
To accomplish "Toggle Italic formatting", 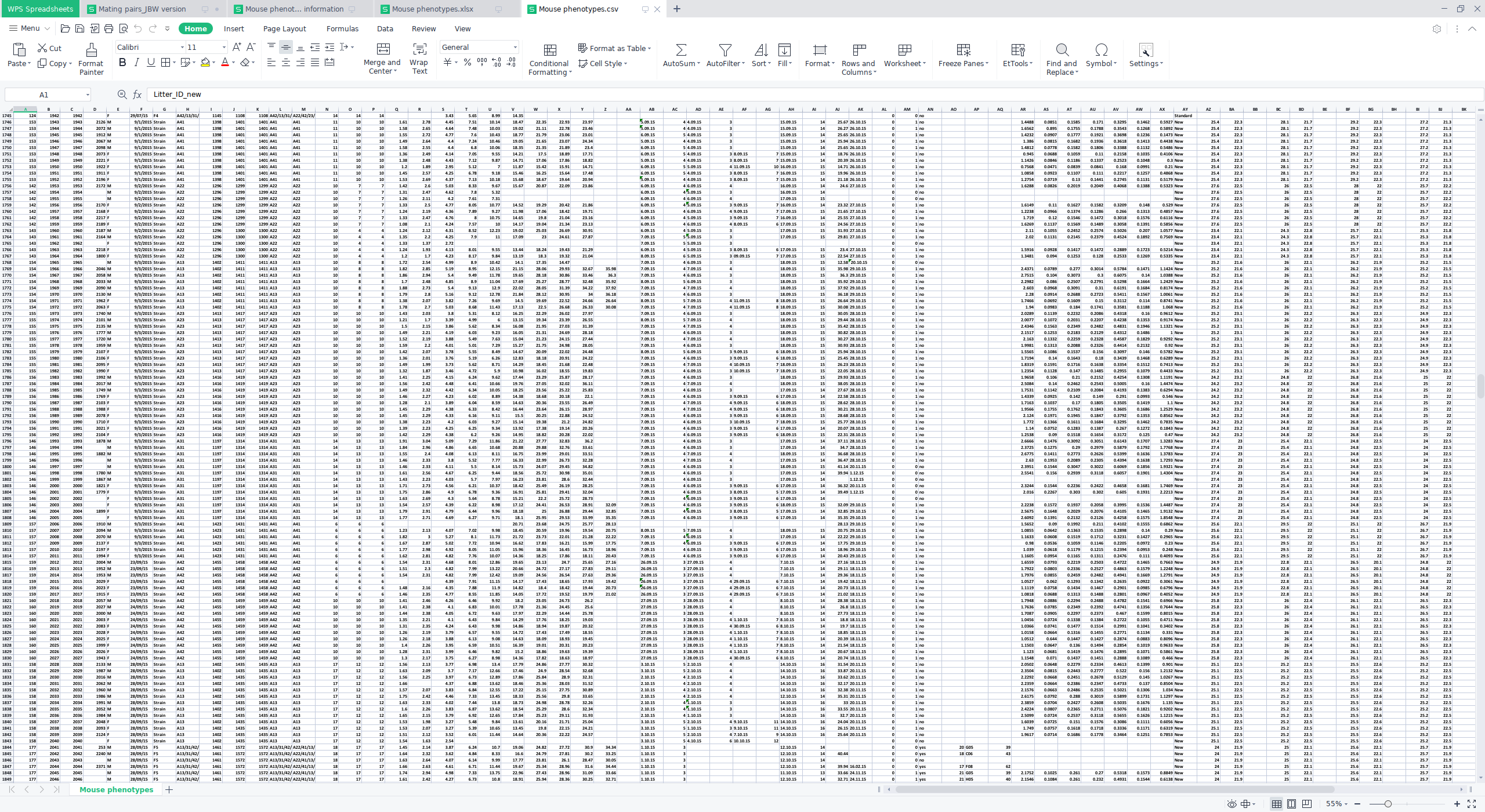I will [137, 63].
